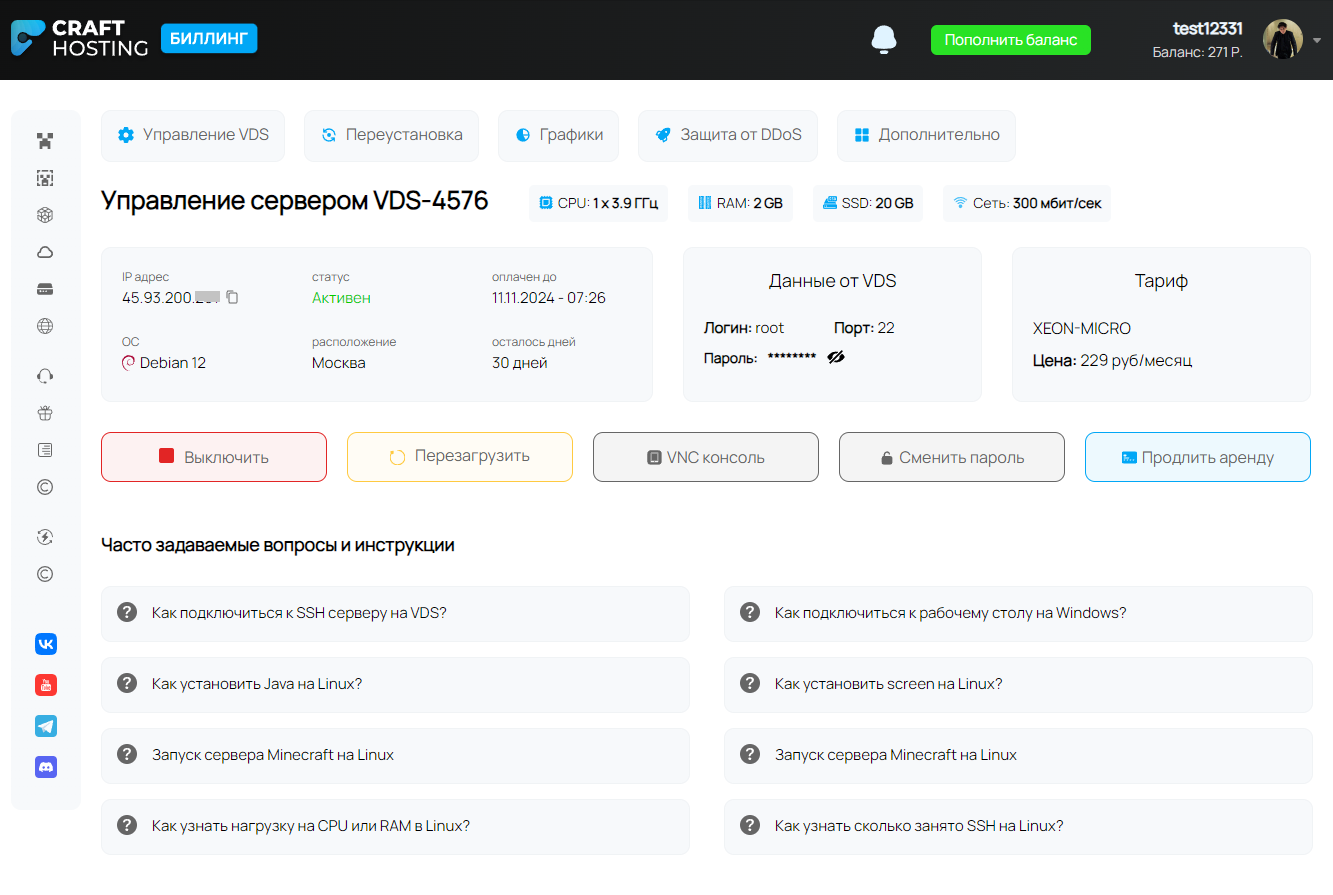This screenshot has width=1333, height=895.
Task: Open the gift box sidebar icon
Action: 45,413
